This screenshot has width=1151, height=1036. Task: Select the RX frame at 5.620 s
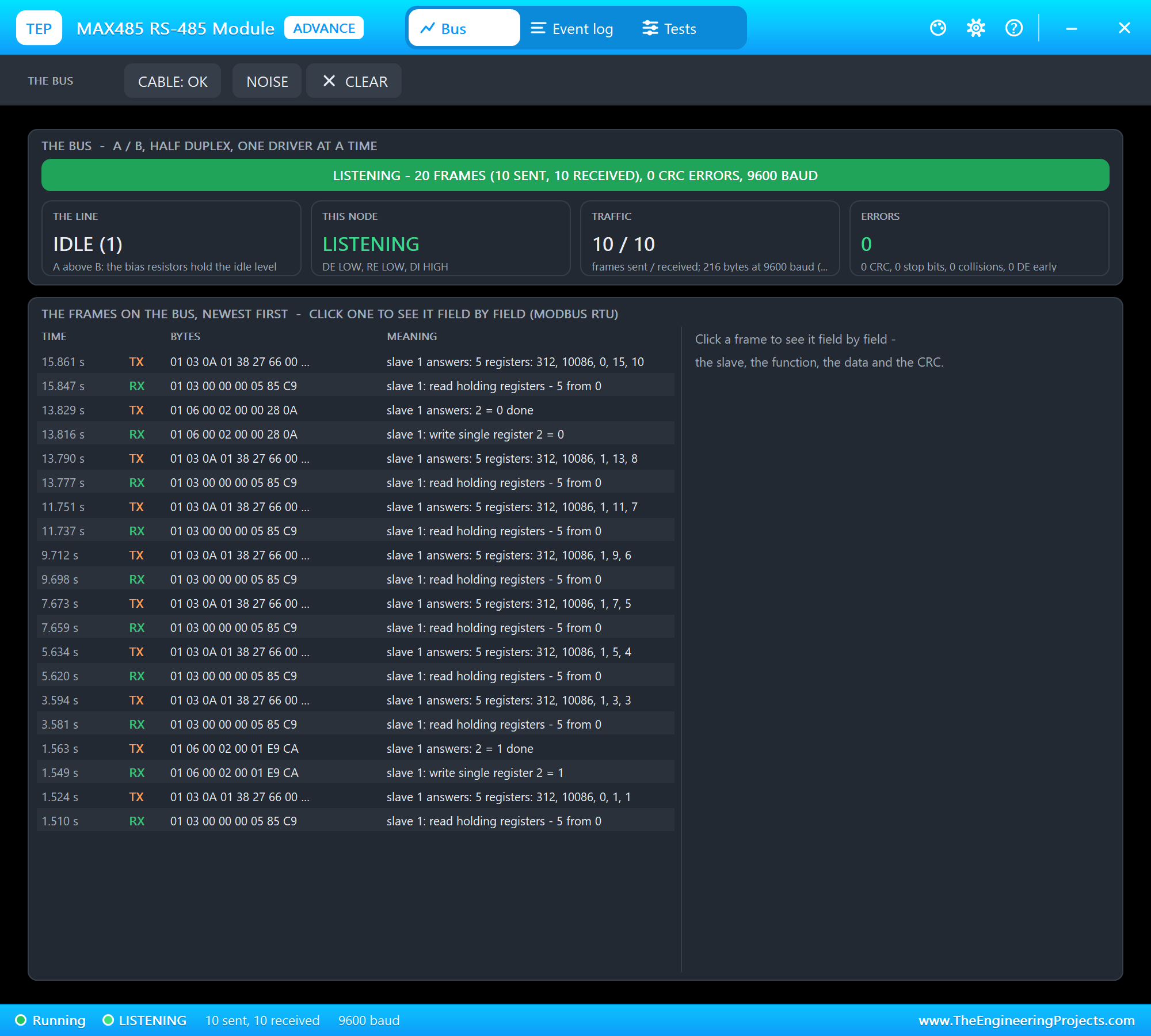coord(356,676)
